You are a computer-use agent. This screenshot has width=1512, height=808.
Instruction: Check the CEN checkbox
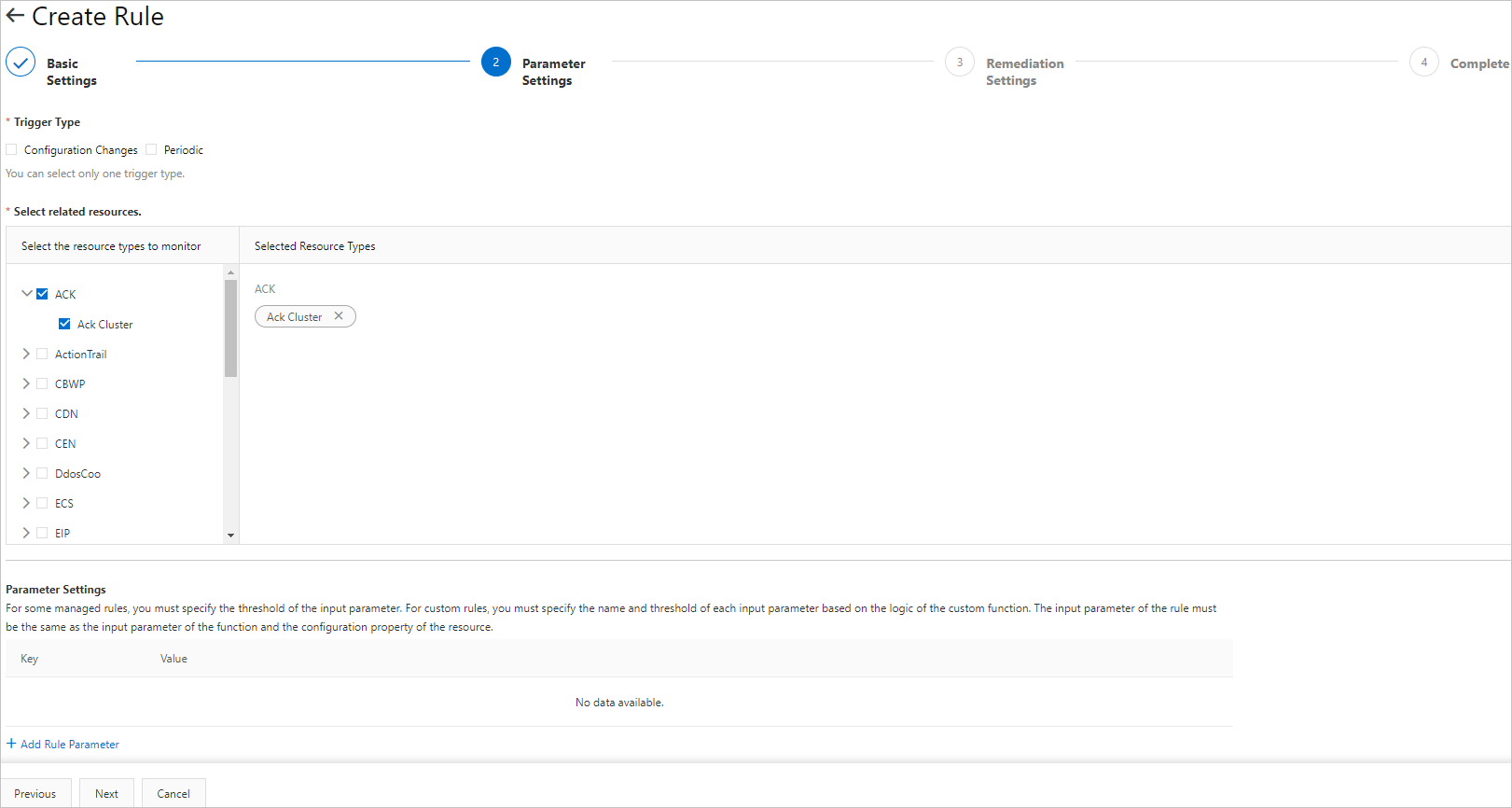coord(42,443)
